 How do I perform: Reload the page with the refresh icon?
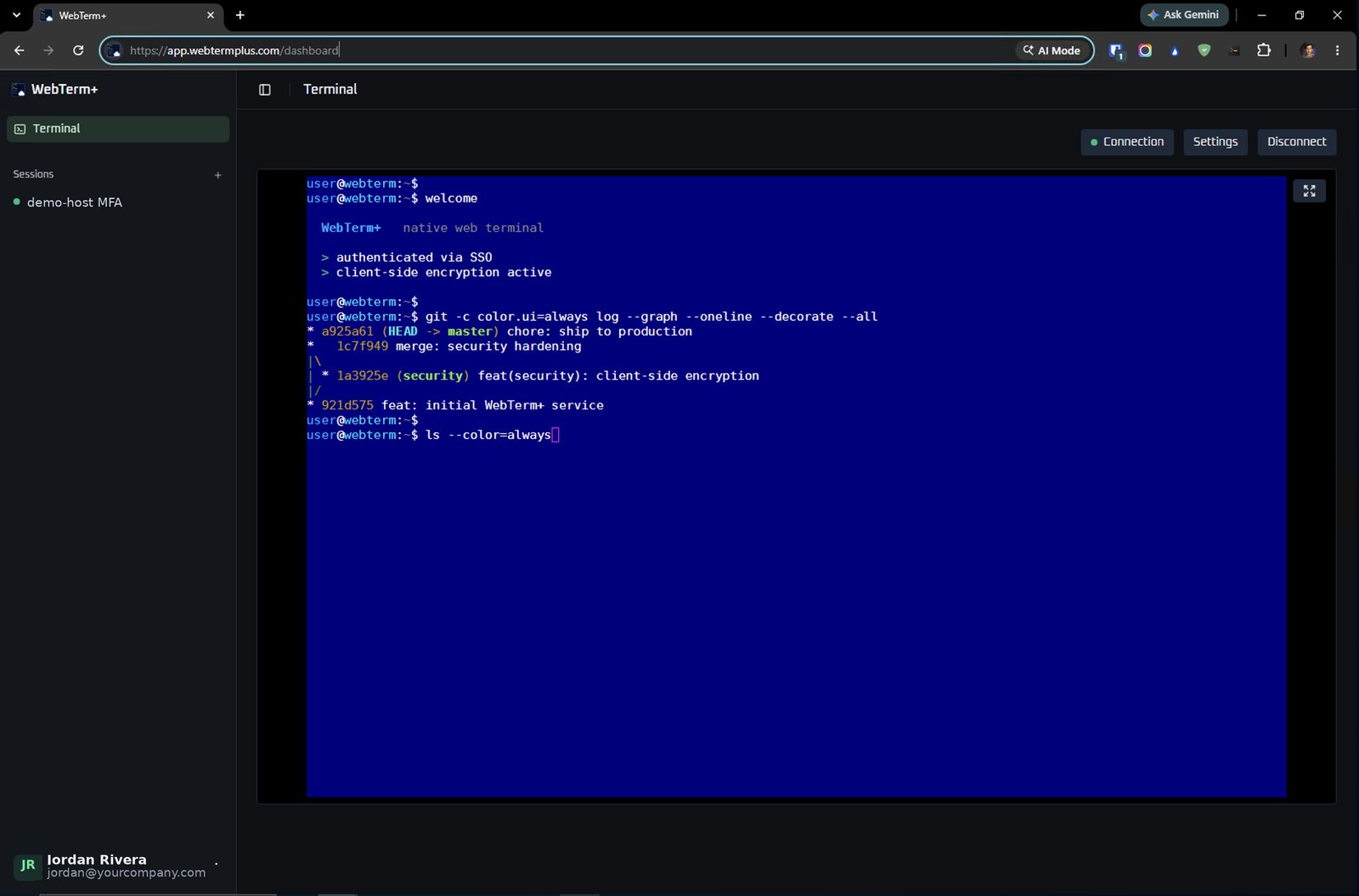pyautogui.click(x=78, y=50)
